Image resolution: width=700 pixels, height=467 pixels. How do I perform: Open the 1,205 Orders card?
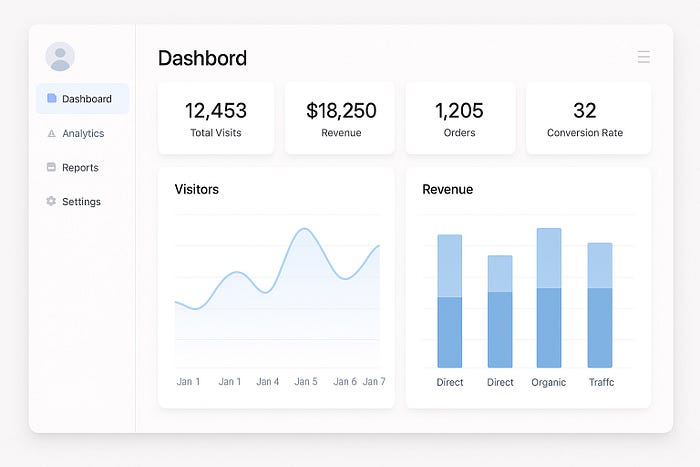[460, 118]
